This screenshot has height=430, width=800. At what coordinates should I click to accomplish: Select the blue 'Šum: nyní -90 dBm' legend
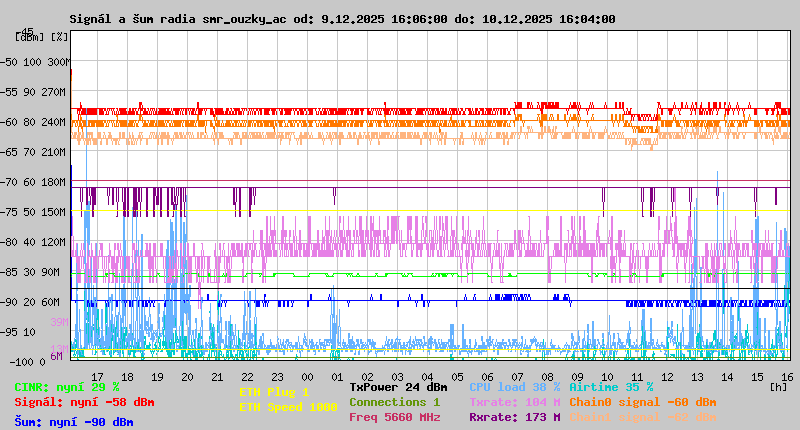(74, 422)
